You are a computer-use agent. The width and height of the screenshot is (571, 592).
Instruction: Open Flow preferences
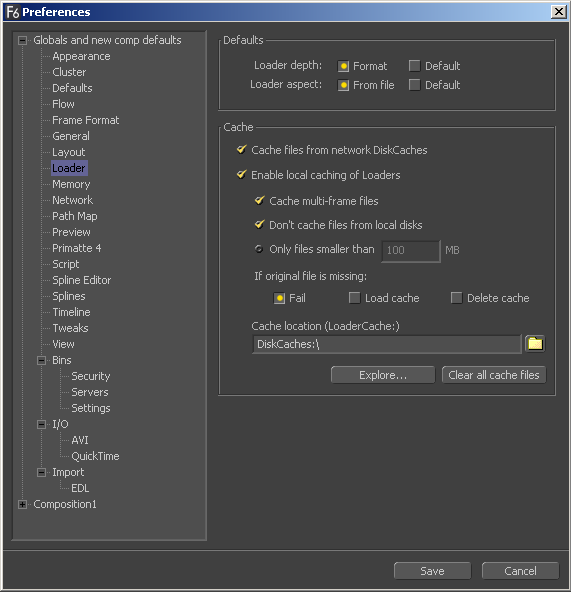[63, 104]
